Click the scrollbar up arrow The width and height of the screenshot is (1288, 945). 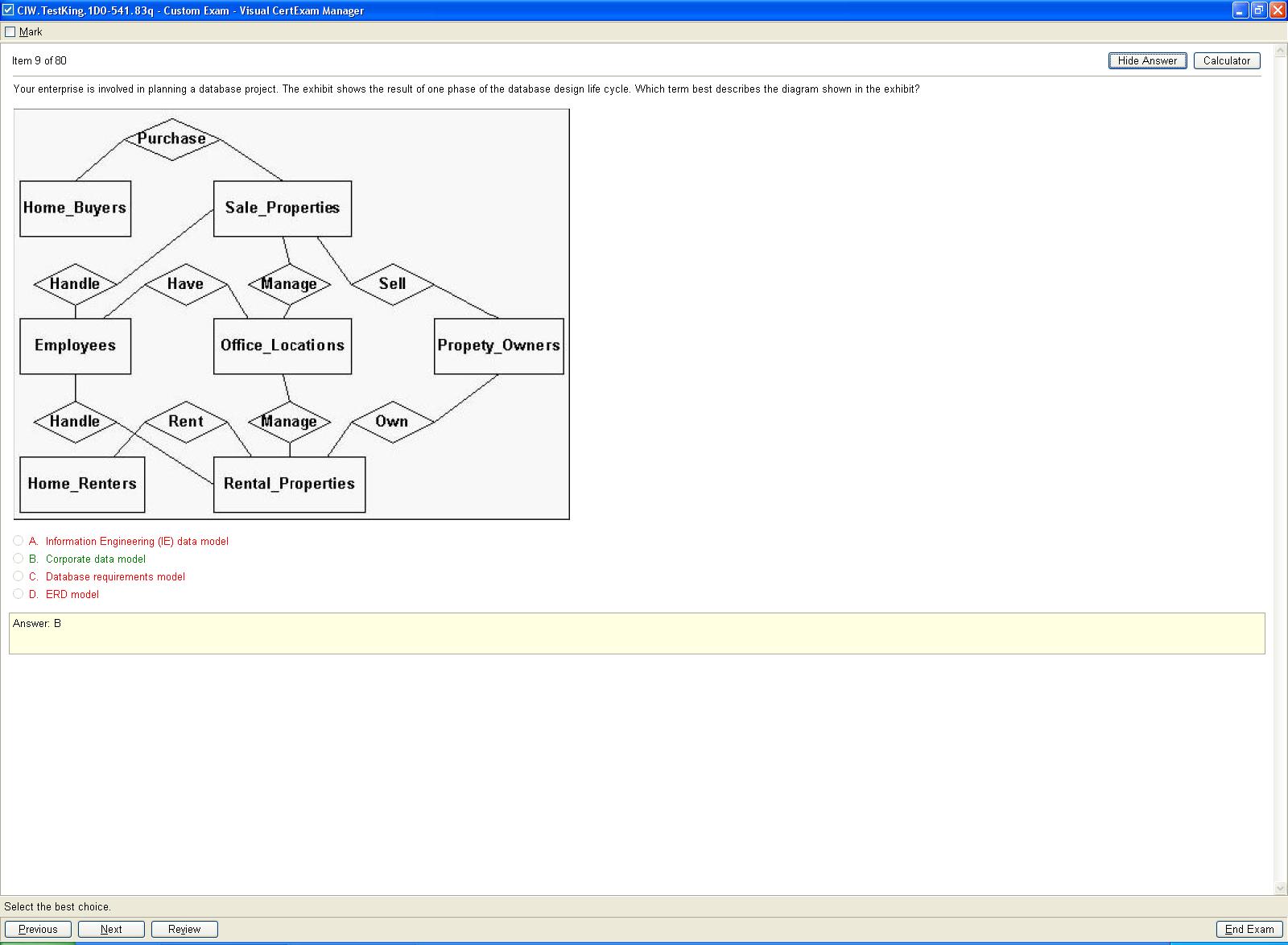click(1281, 51)
